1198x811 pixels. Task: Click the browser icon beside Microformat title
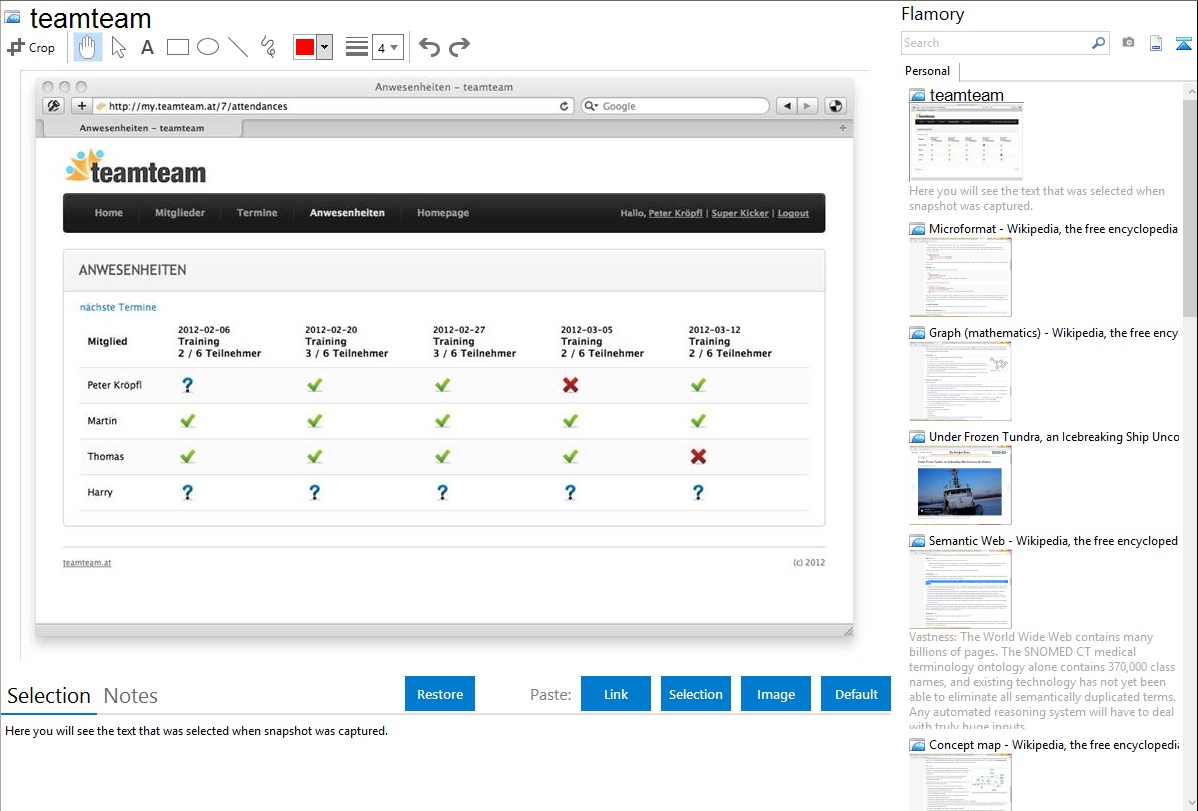coord(918,229)
